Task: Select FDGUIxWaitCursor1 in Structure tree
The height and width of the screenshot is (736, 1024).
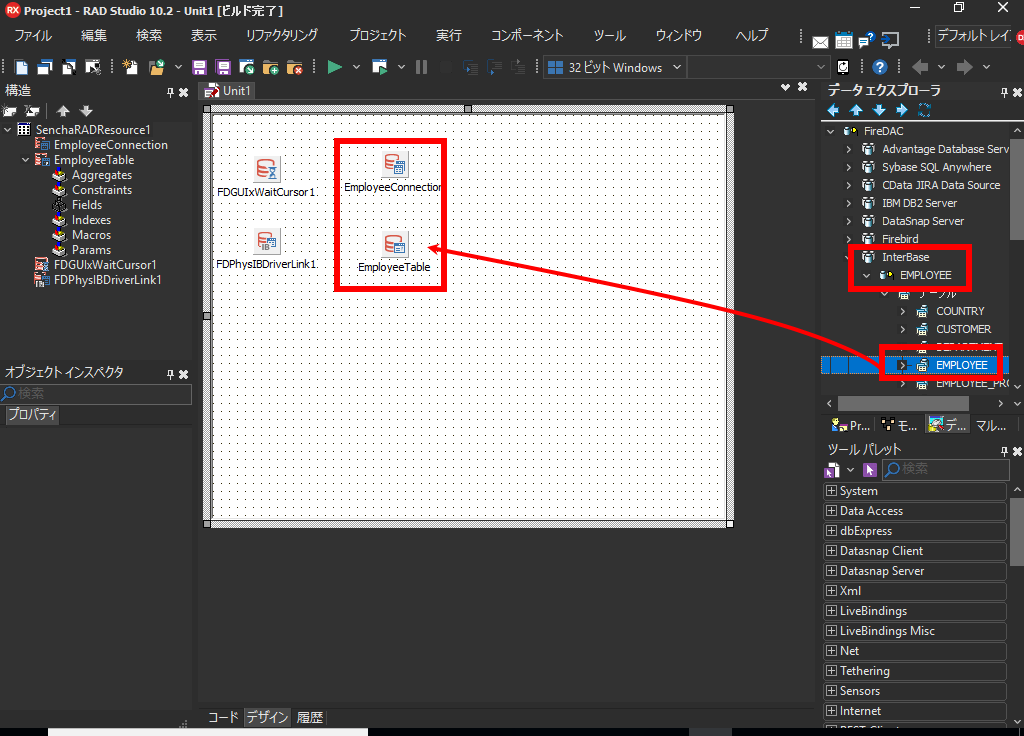Action: 105,265
